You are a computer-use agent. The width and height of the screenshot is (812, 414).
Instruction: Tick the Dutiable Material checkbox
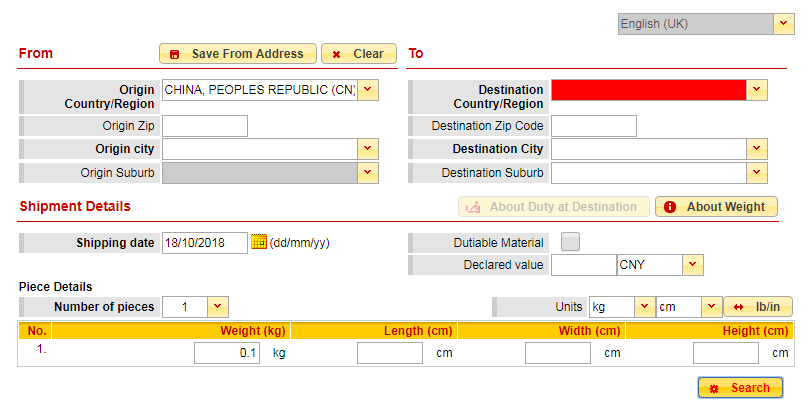pyautogui.click(x=570, y=242)
